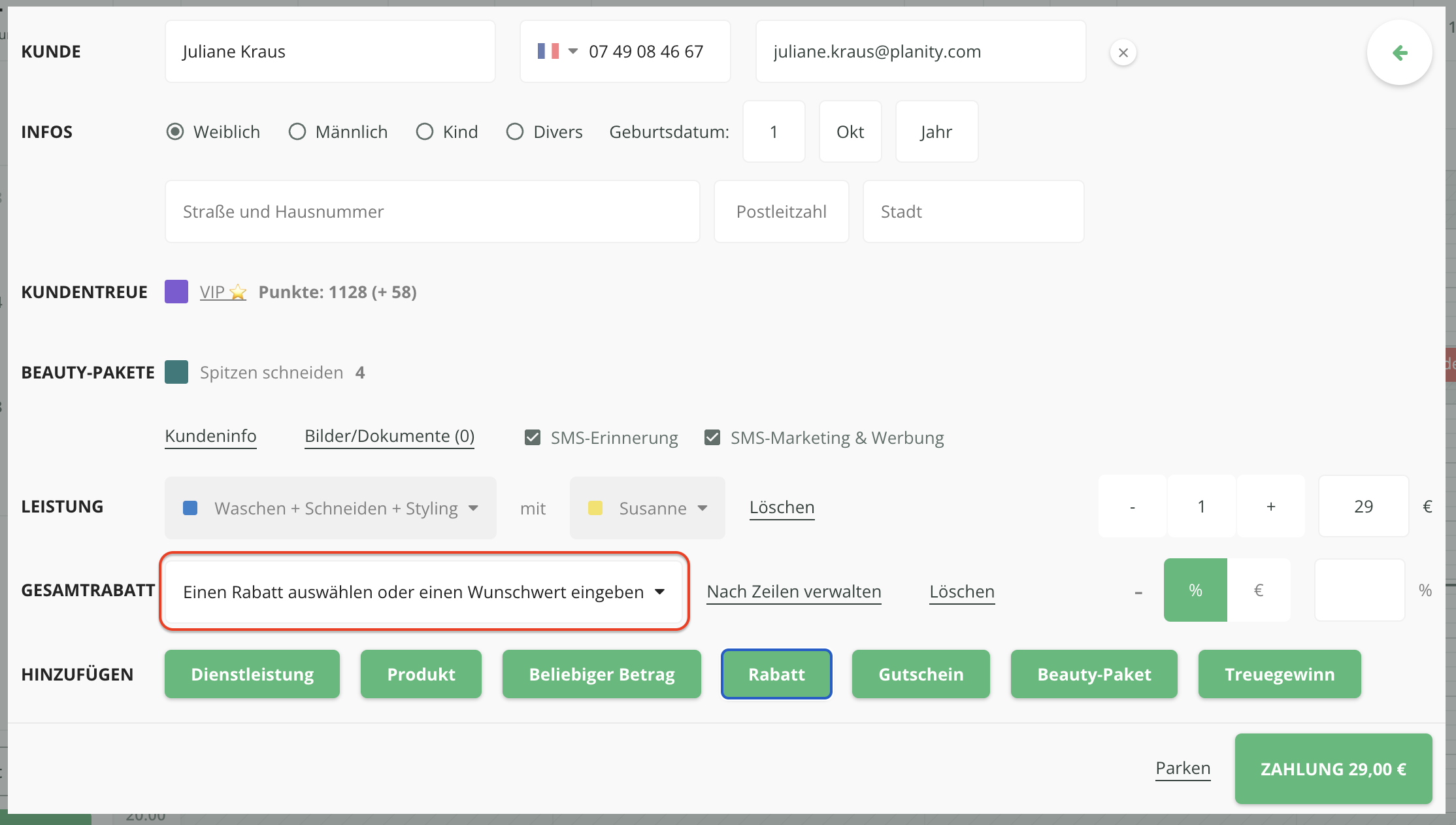Decrease quantity with the minus stepper
1456x825 pixels.
(1132, 507)
